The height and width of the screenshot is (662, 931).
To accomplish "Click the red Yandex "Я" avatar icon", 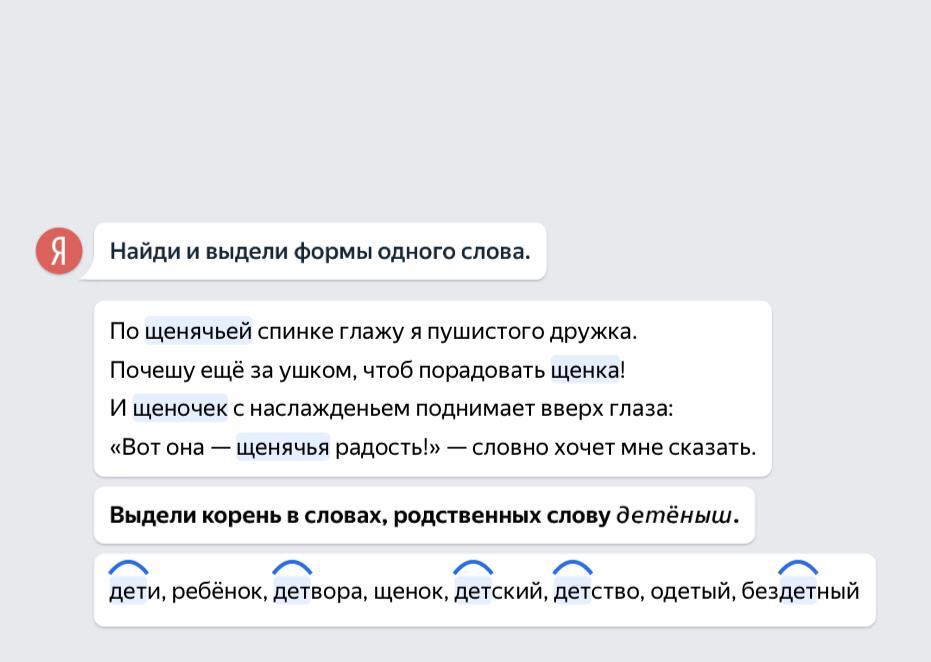I will pos(59,250).
